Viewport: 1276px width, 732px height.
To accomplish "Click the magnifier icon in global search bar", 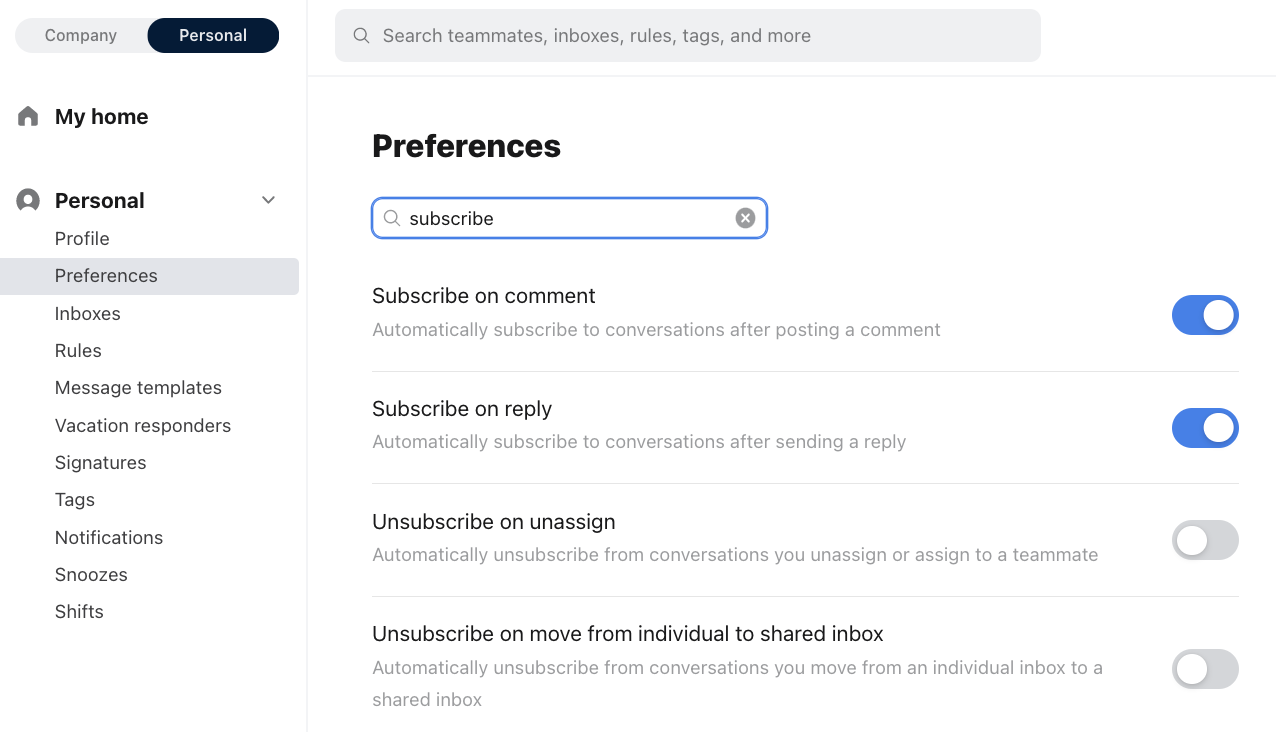I will 361,36.
